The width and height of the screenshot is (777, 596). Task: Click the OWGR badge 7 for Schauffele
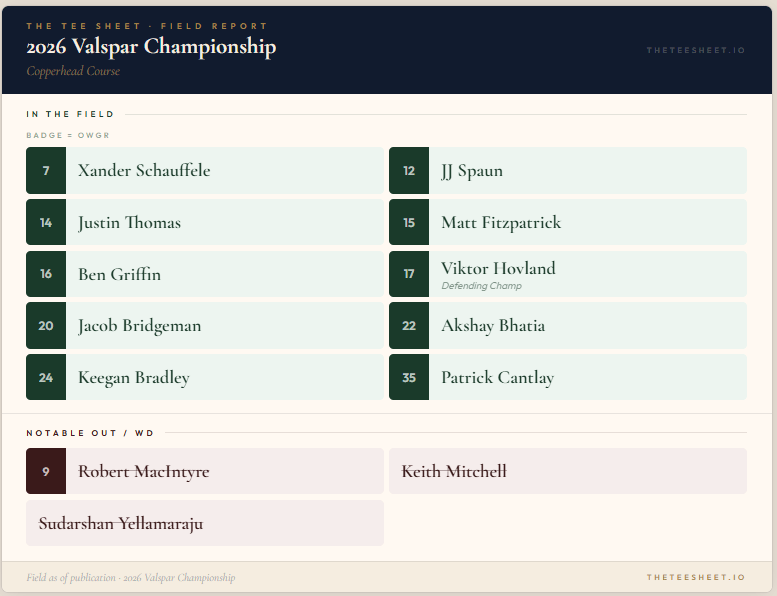pyautogui.click(x=46, y=170)
